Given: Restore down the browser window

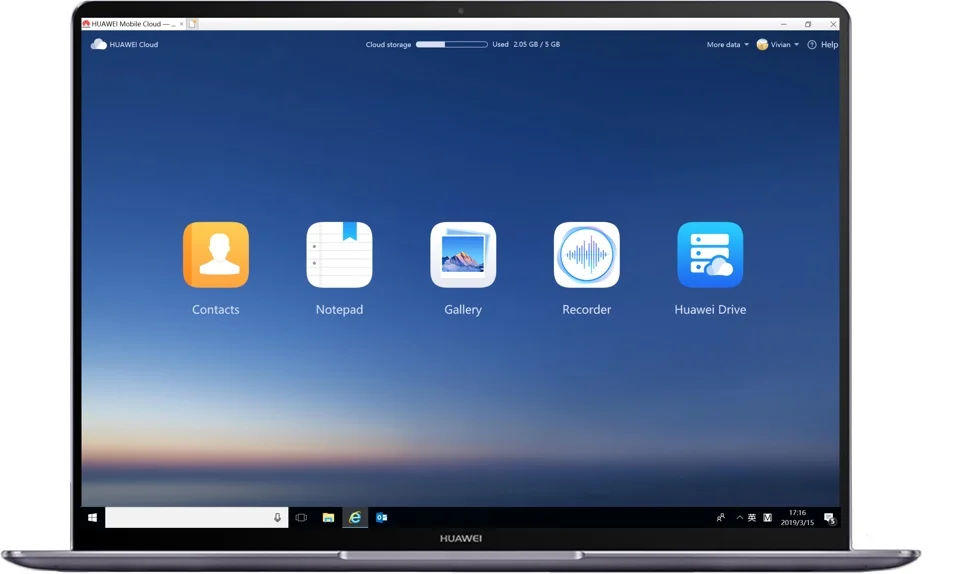Looking at the screenshot, I should tap(808, 24).
